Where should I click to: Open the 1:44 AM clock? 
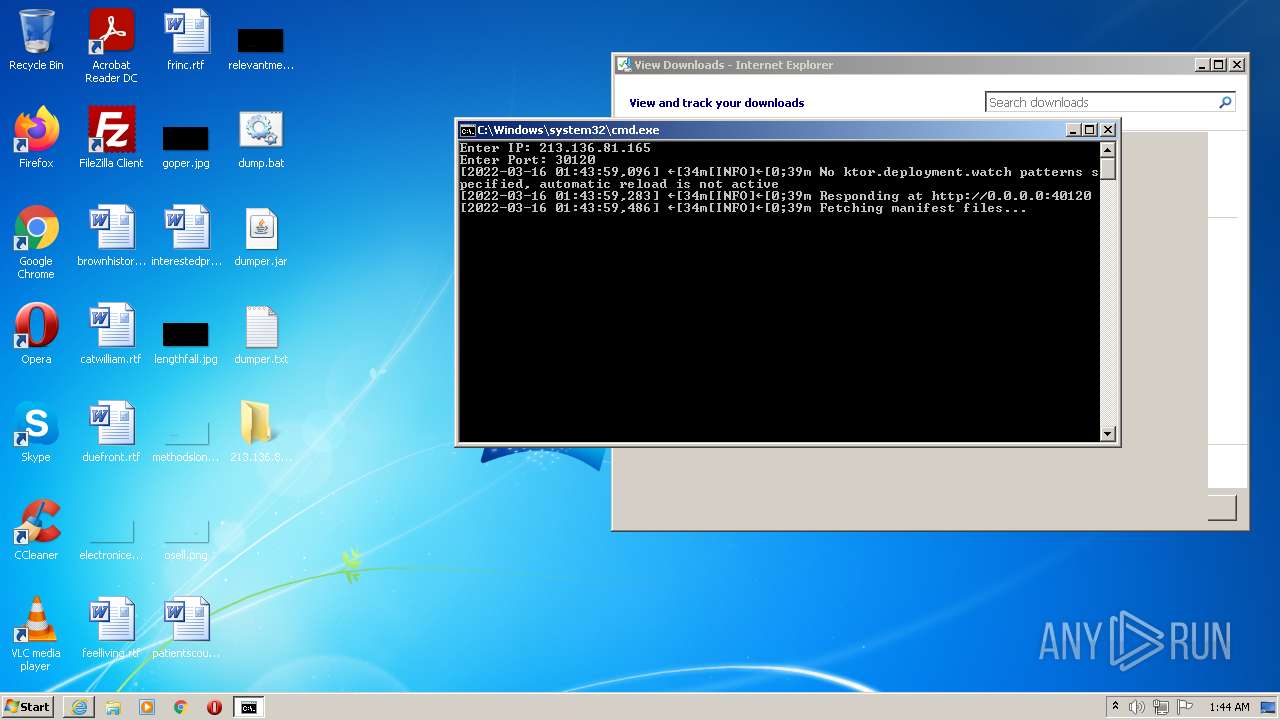coord(1229,707)
